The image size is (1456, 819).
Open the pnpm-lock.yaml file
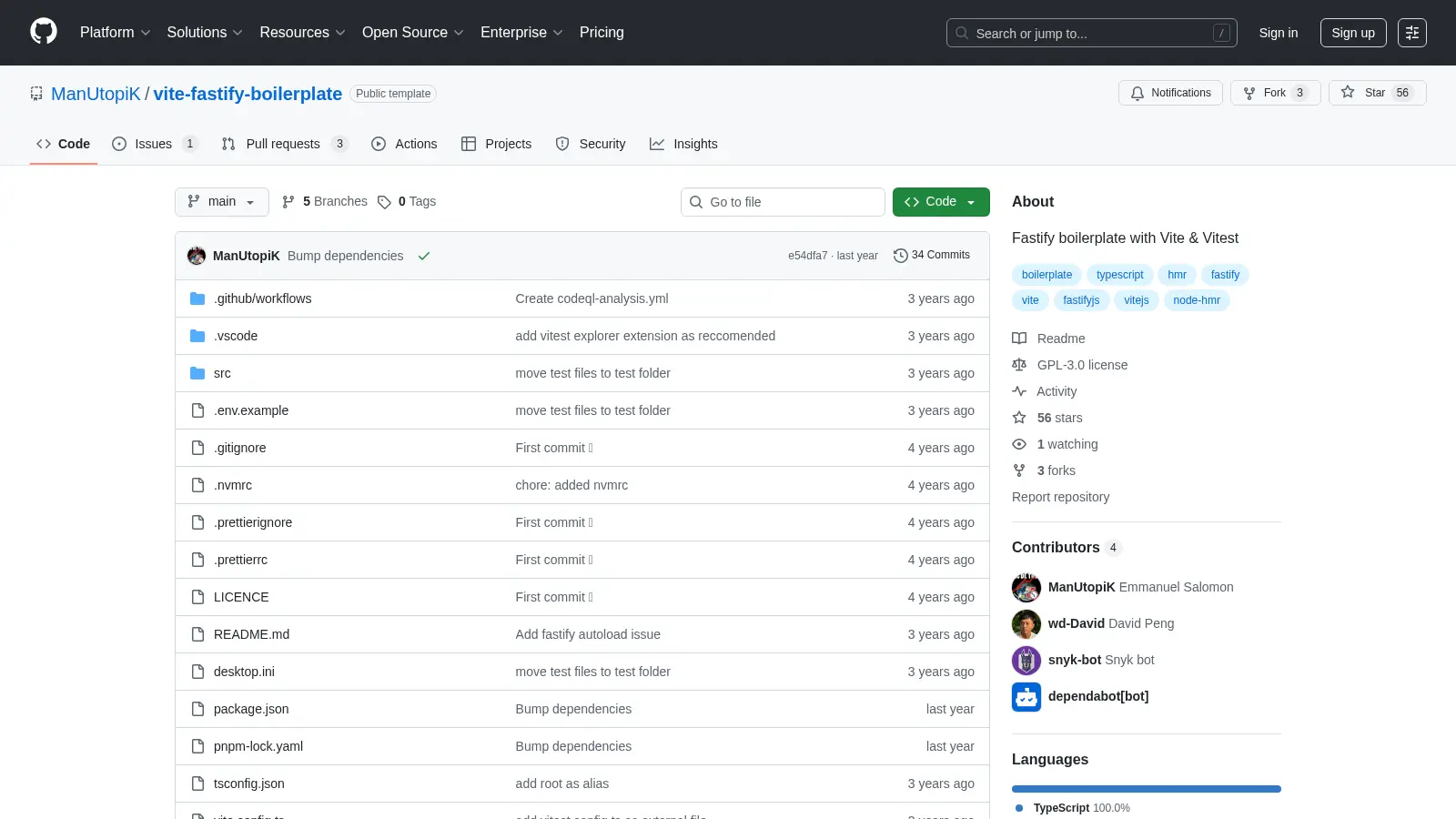coord(258,746)
